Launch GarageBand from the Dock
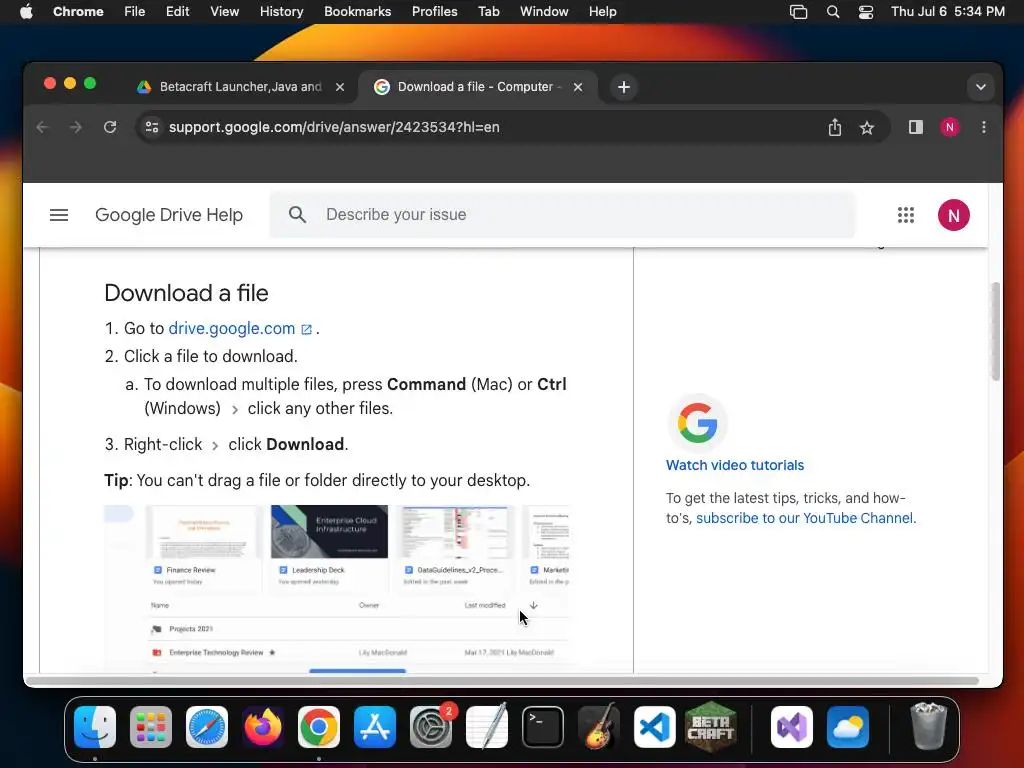Viewport: 1024px width, 768px height. (599, 727)
